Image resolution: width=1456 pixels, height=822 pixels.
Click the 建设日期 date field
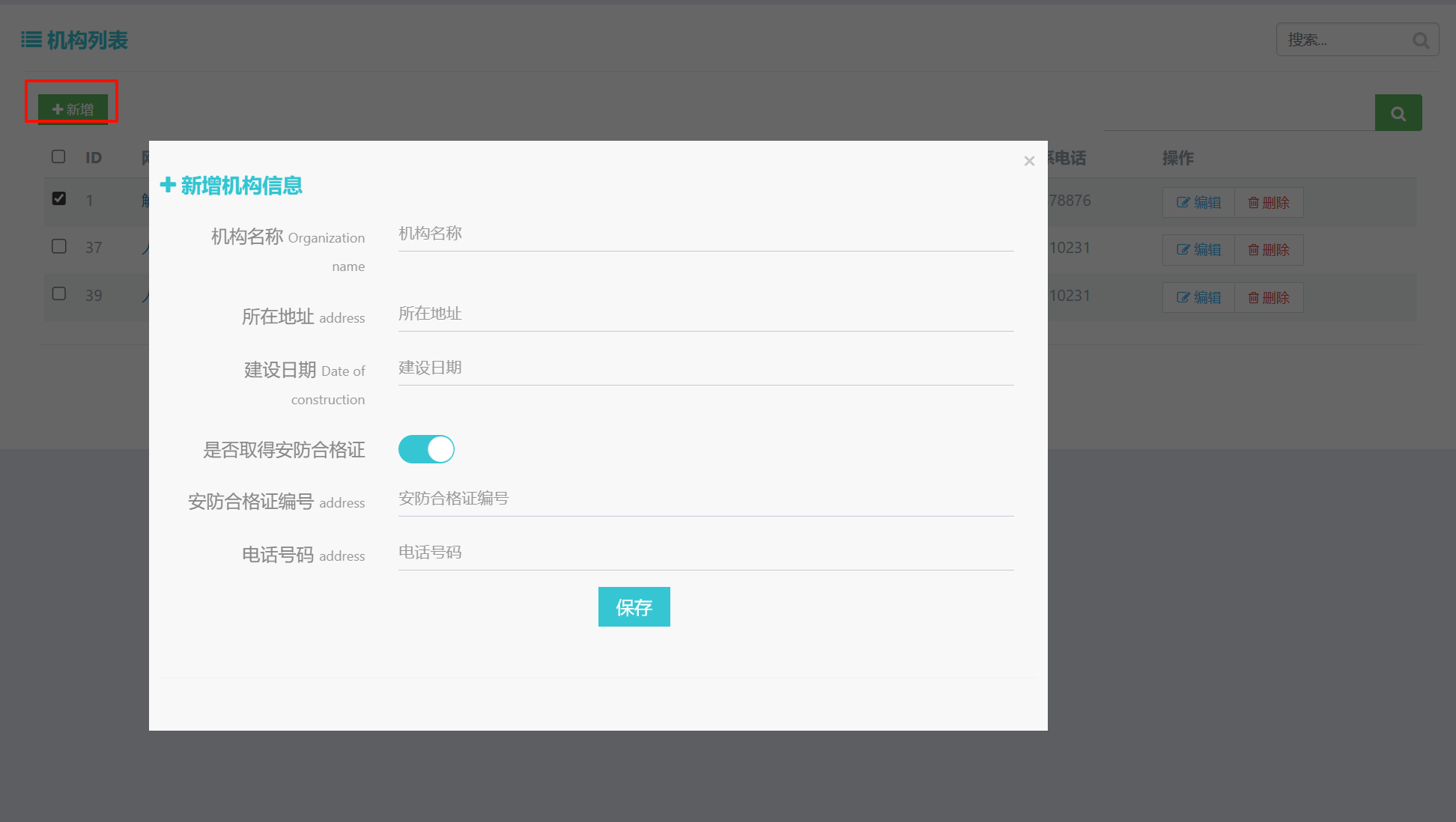click(706, 368)
